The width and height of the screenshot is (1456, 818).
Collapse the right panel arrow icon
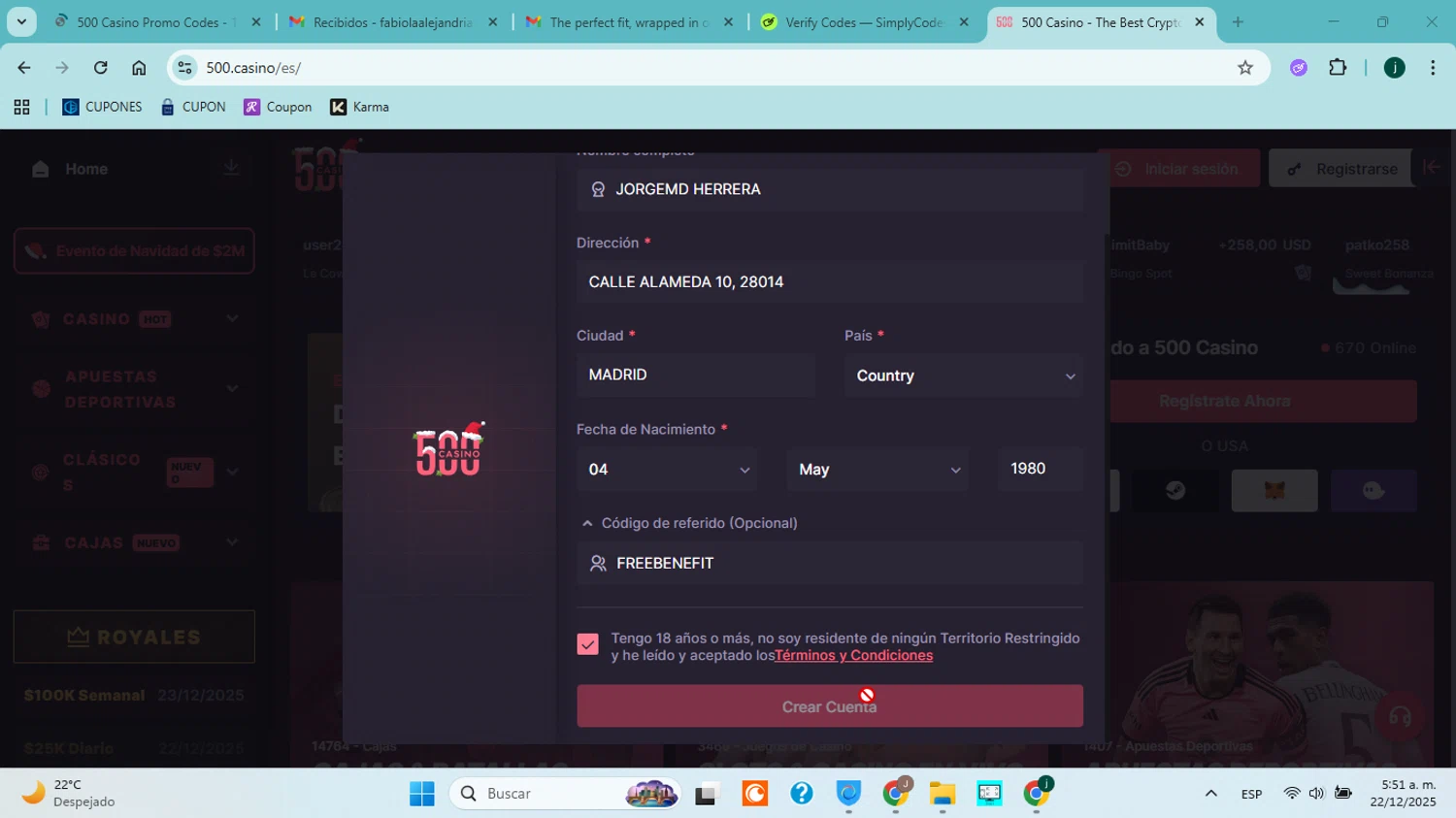pos(1432,167)
